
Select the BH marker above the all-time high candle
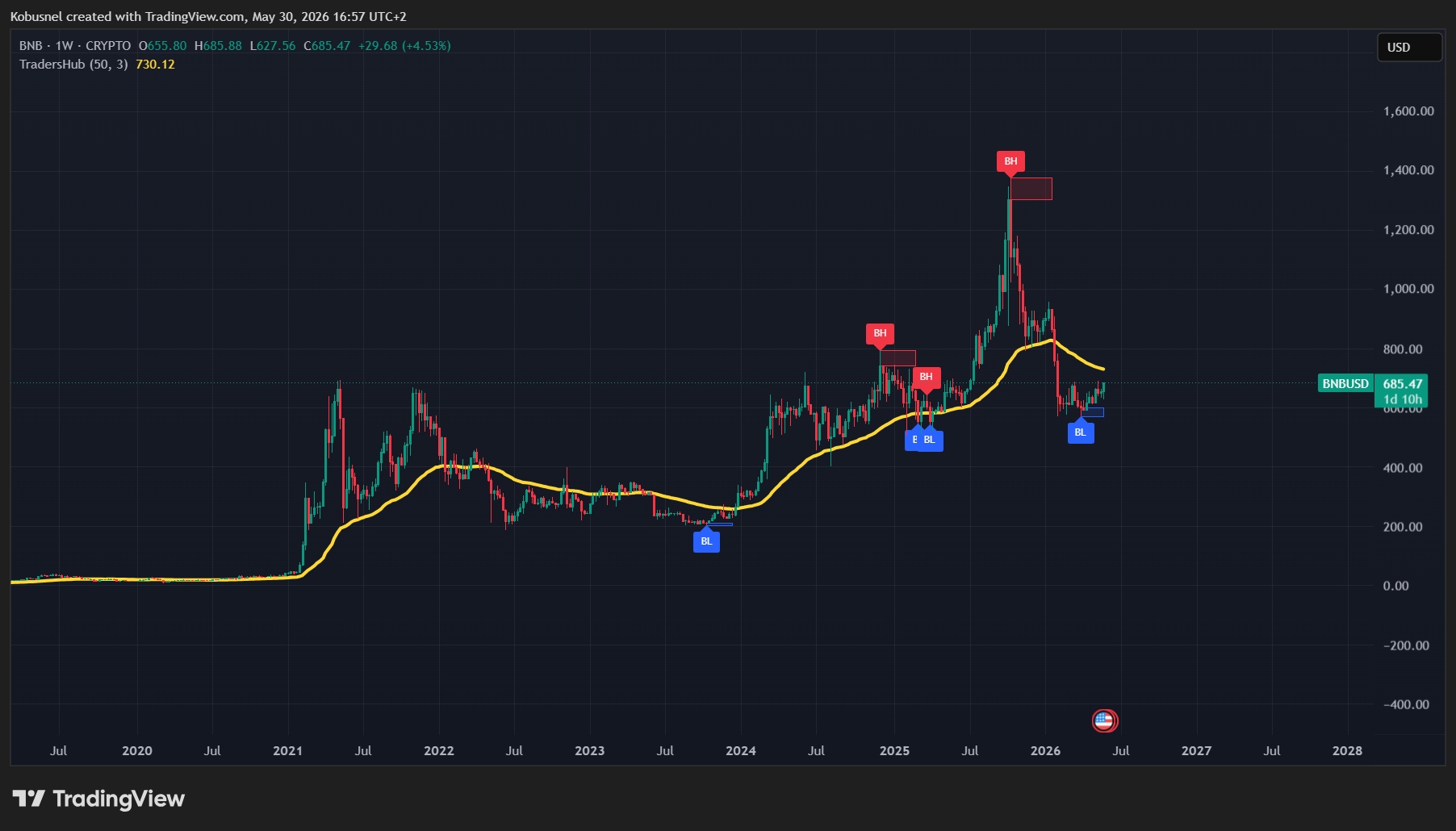[1010, 162]
